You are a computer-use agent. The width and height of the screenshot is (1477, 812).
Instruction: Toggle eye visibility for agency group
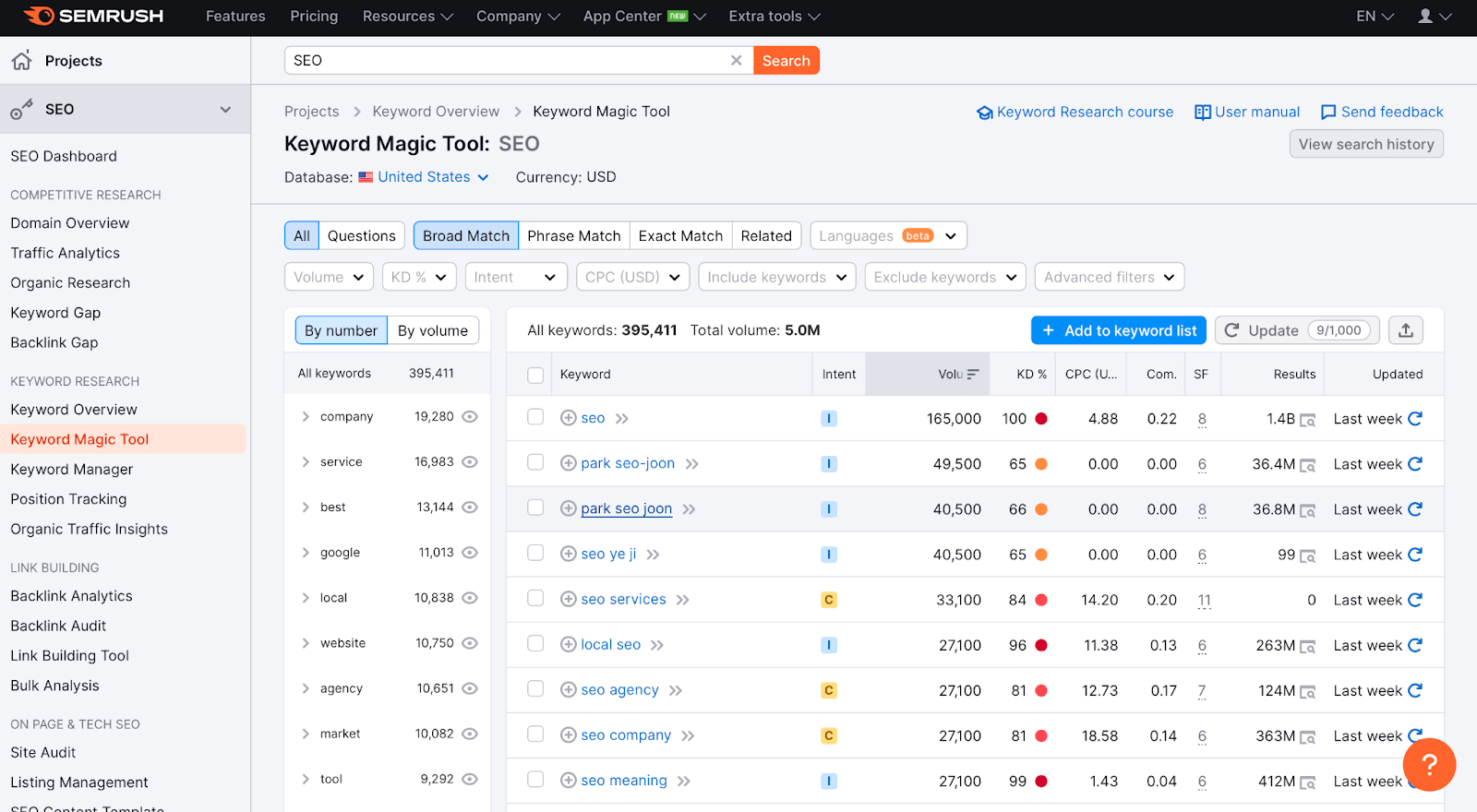tap(470, 688)
